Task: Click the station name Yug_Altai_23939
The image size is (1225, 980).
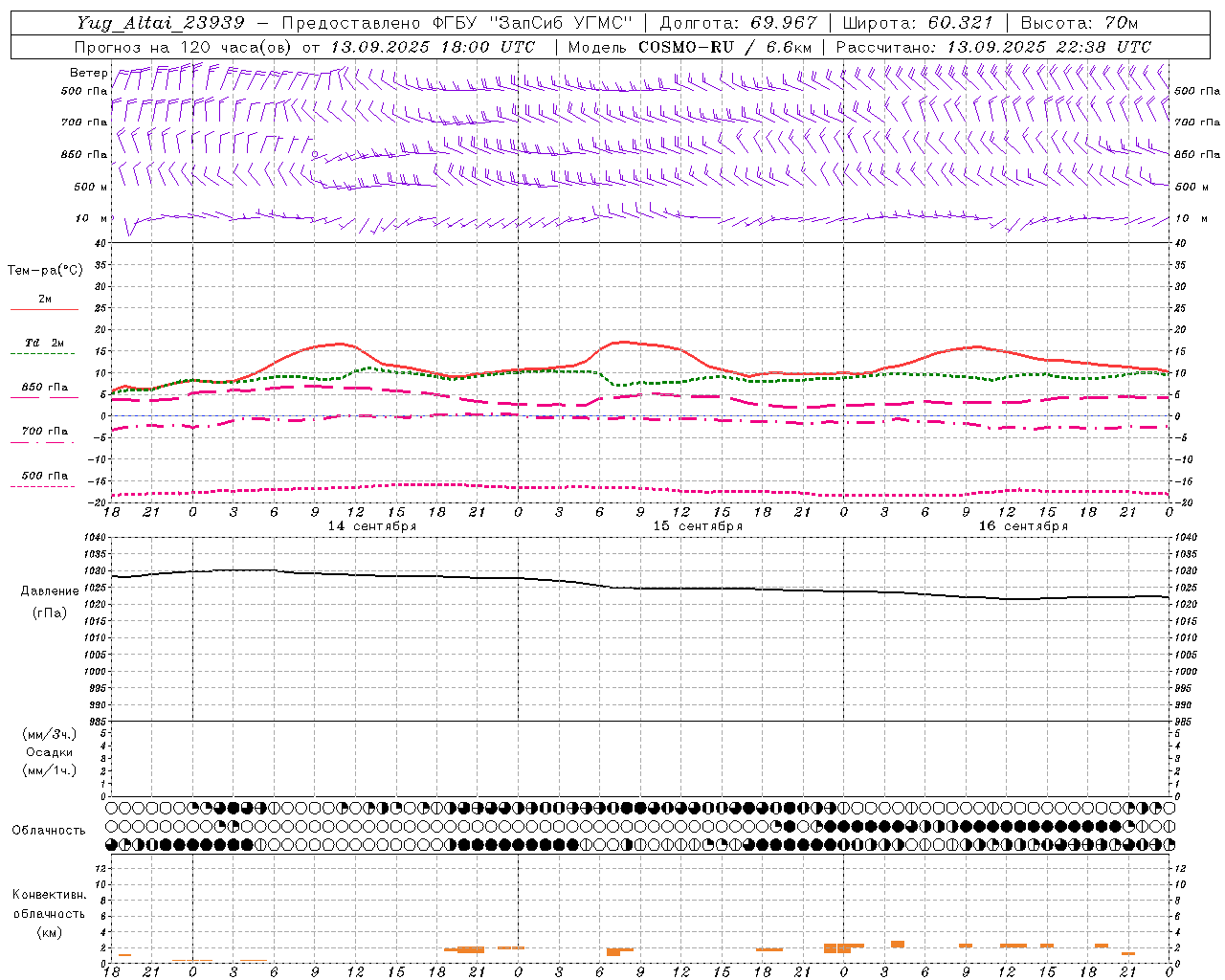Action: click(x=161, y=23)
